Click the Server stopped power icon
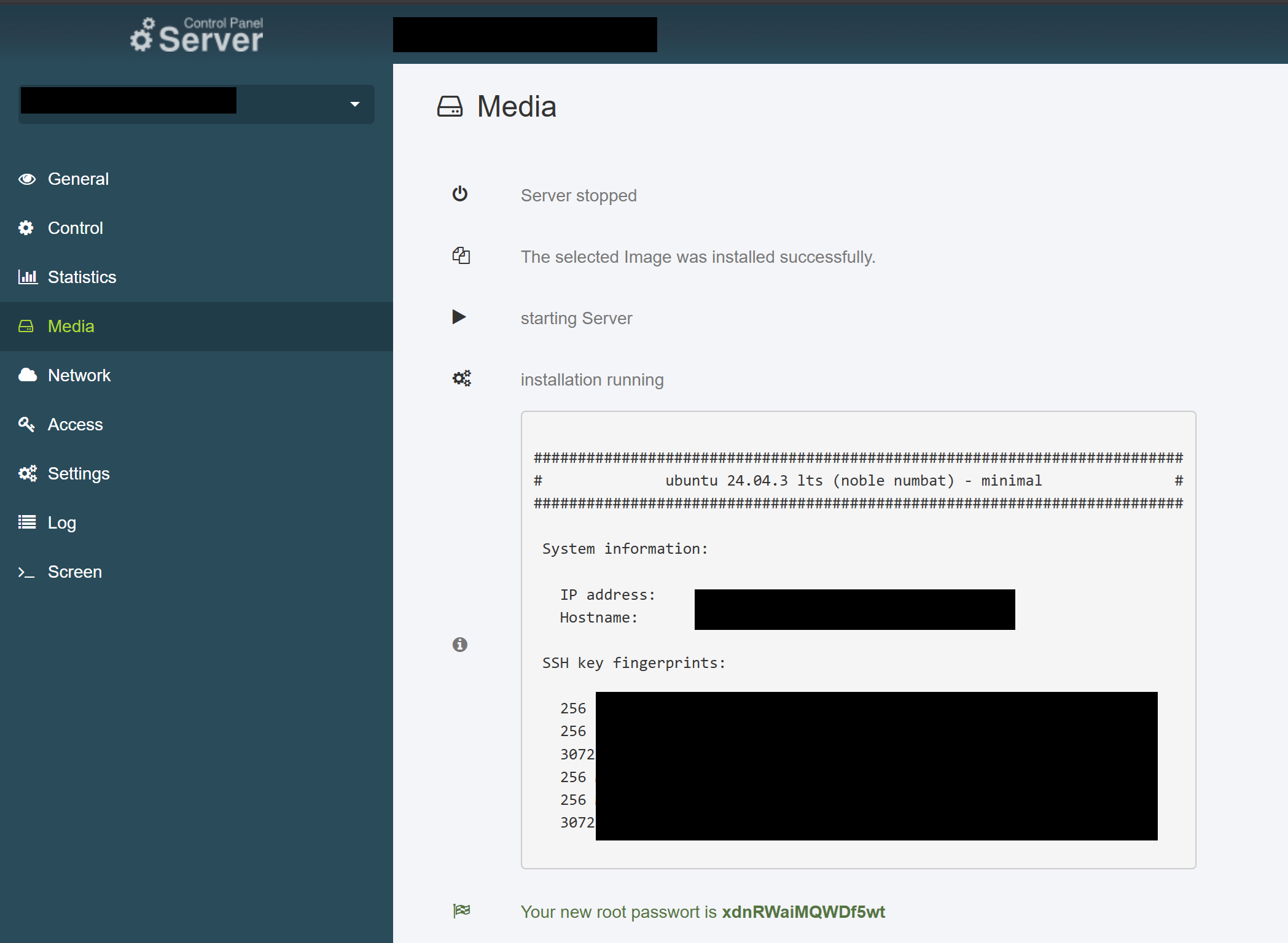Image resolution: width=1288 pixels, height=943 pixels. (x=460, y=194)
